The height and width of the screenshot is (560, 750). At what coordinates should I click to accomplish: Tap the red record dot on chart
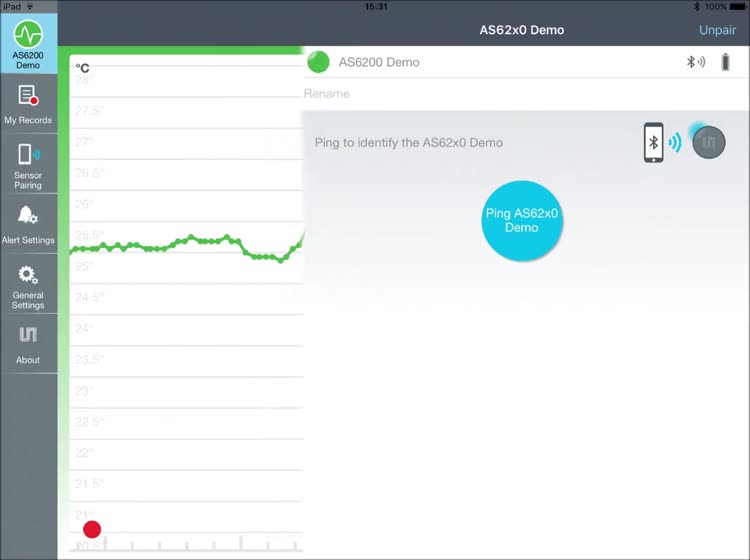click(92, 529)
